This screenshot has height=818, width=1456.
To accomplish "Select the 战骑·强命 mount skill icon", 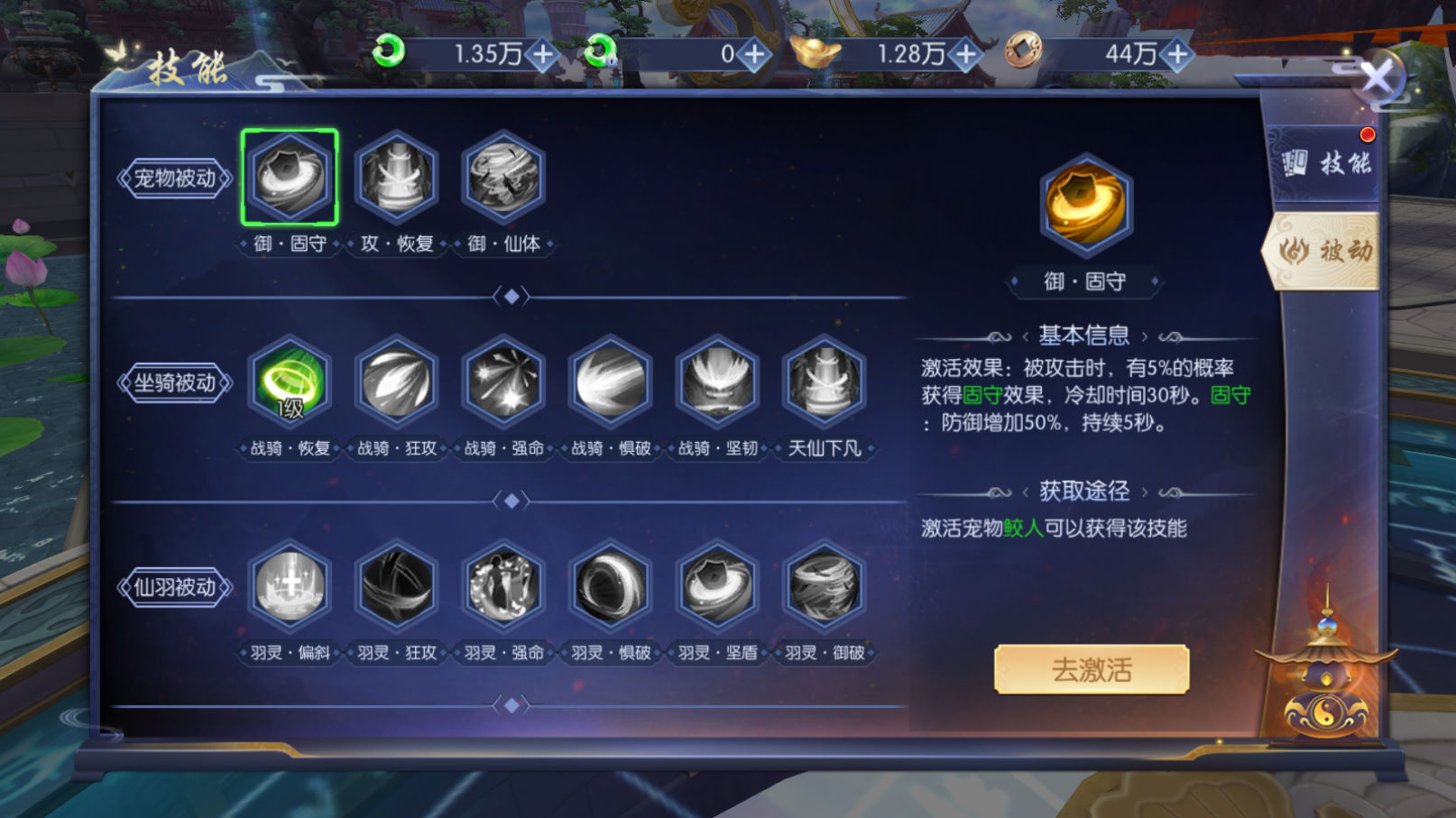I will coord(503,382).
